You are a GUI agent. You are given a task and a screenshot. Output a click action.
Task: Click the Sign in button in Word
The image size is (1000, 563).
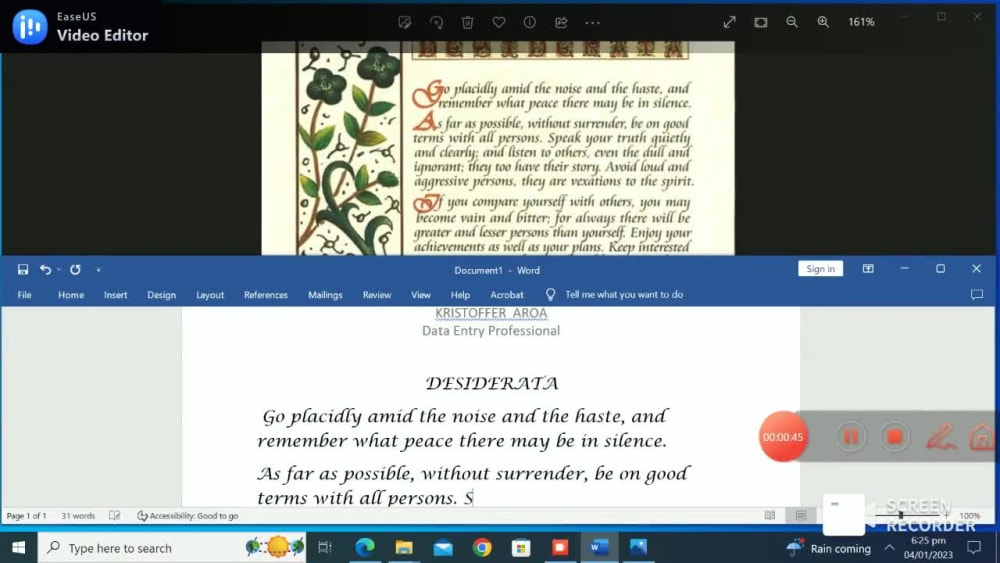tap(820, 269)
